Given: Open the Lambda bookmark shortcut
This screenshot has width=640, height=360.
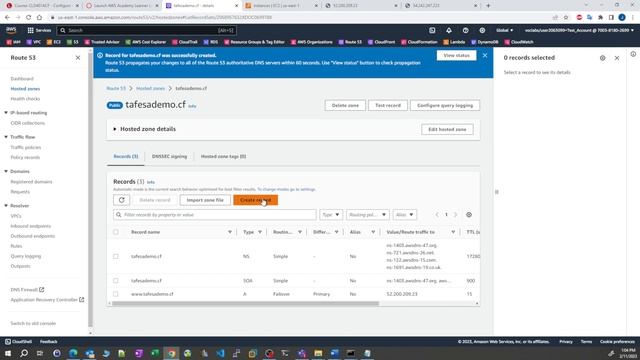Looking at the screenshot, I should point(454,42).
